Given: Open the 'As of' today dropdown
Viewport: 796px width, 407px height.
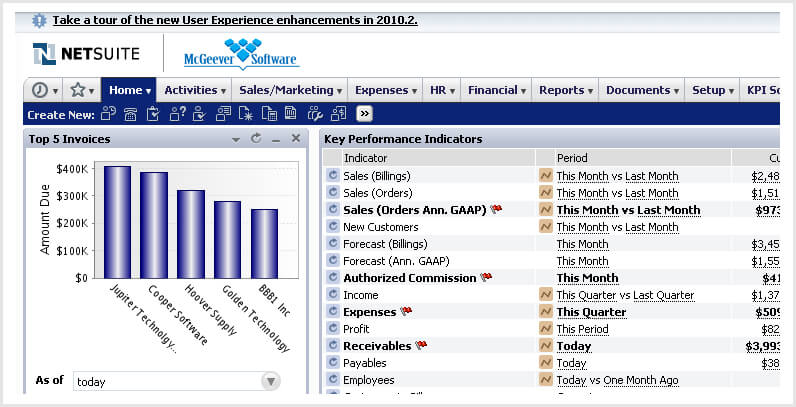Looking at the screenshot, I should coord(270,381).
